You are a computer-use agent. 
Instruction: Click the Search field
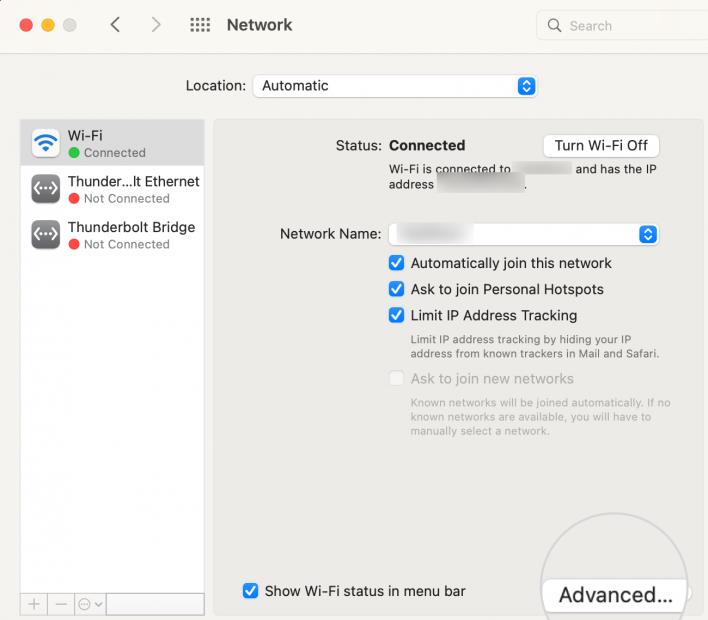point(625,26)
